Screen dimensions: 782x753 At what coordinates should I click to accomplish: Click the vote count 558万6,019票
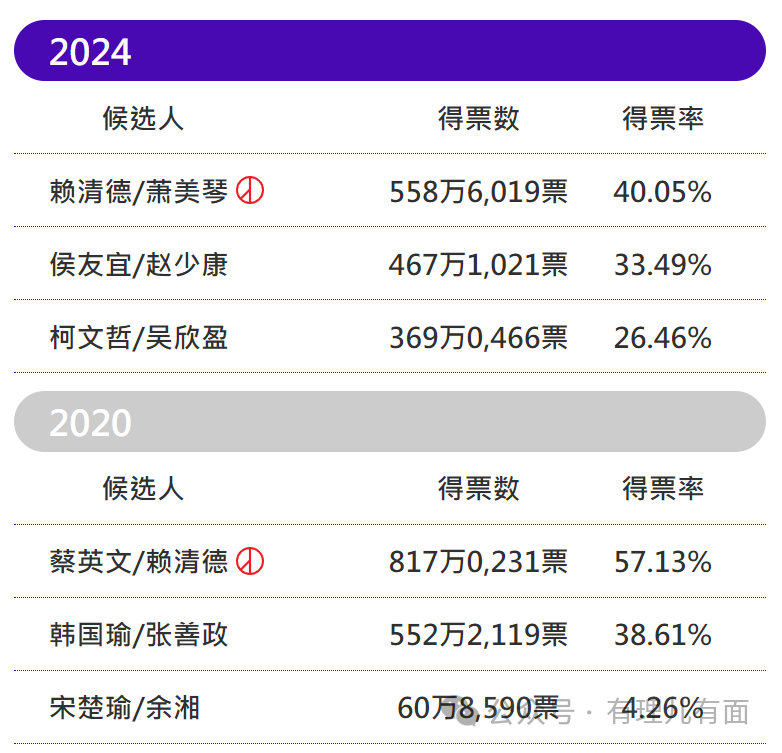pyautogui.click(x=478, y=191)
